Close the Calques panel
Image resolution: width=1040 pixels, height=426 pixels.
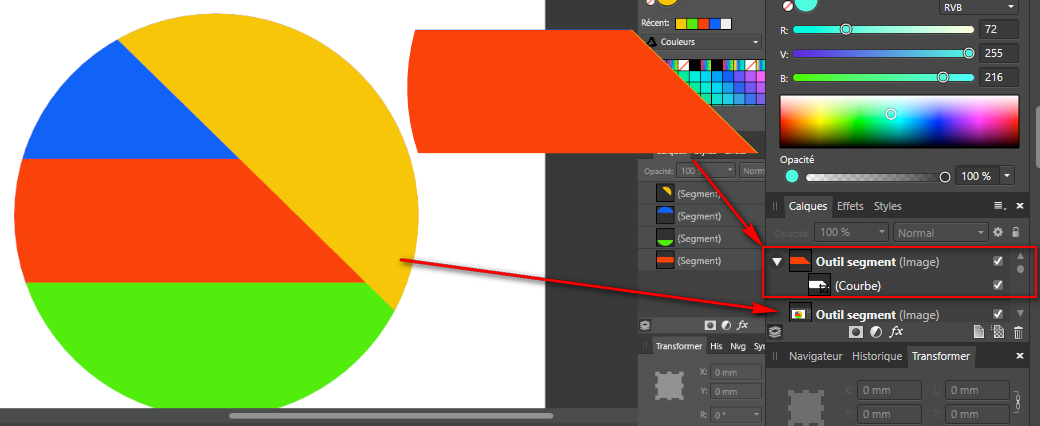coord(1020,206)
